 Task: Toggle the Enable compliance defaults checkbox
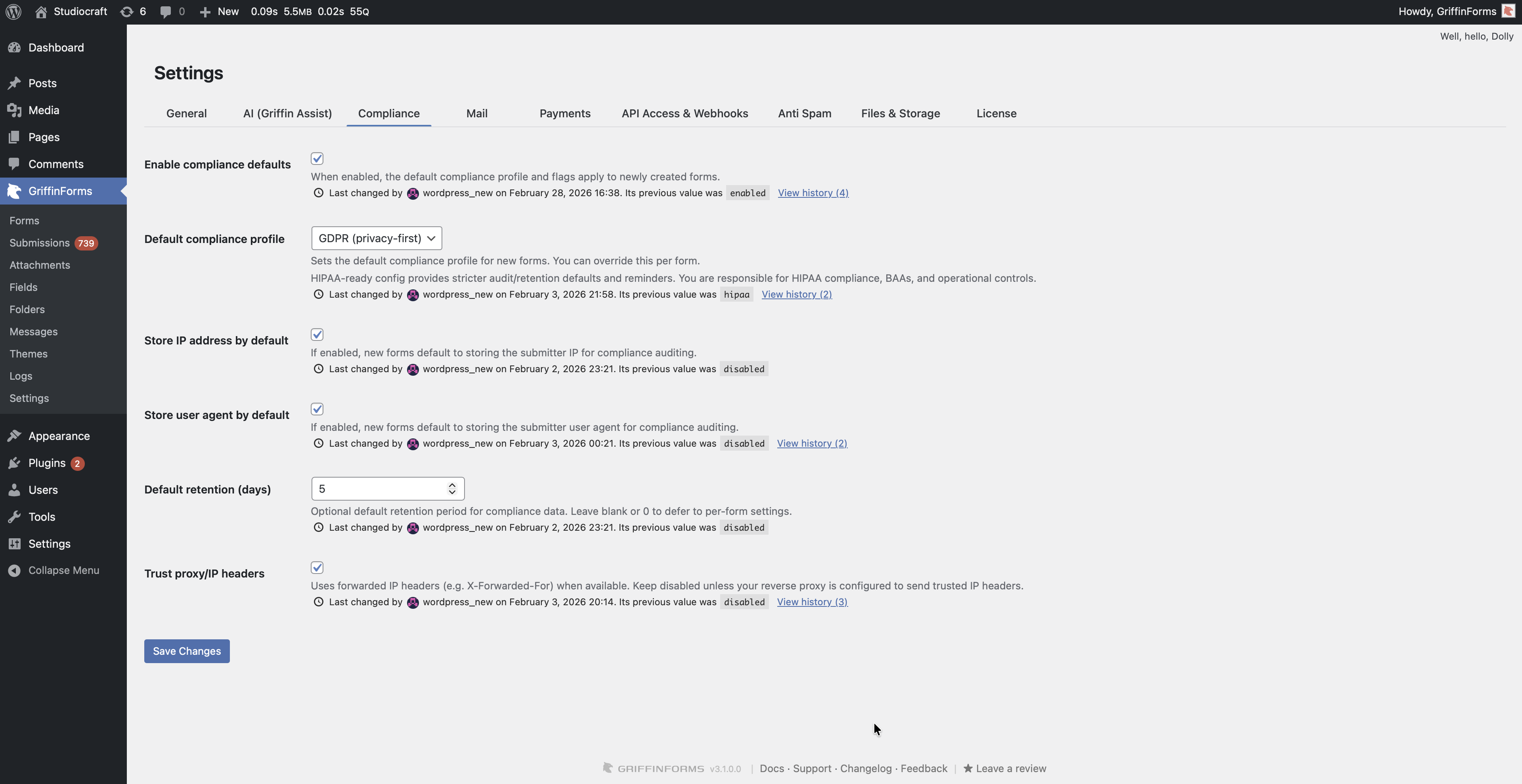click(x=317, y=158)
